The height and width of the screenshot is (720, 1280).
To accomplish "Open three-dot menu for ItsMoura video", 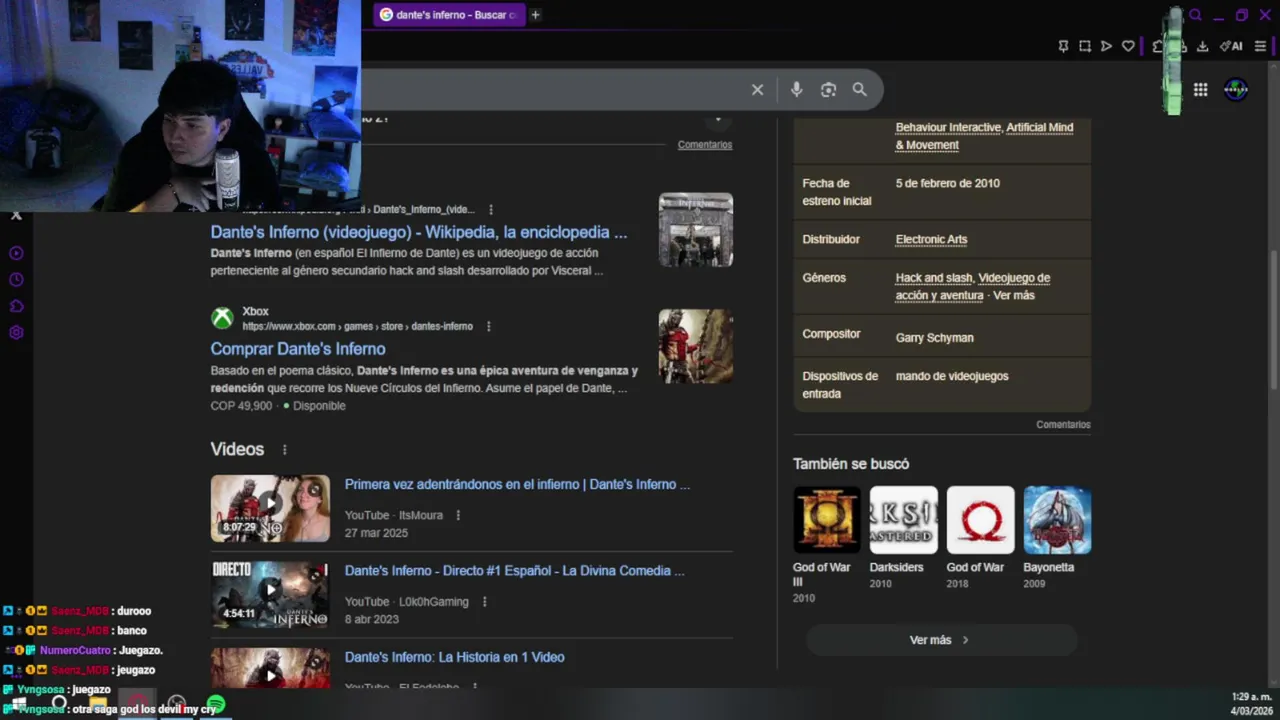I will coord(458,515).
